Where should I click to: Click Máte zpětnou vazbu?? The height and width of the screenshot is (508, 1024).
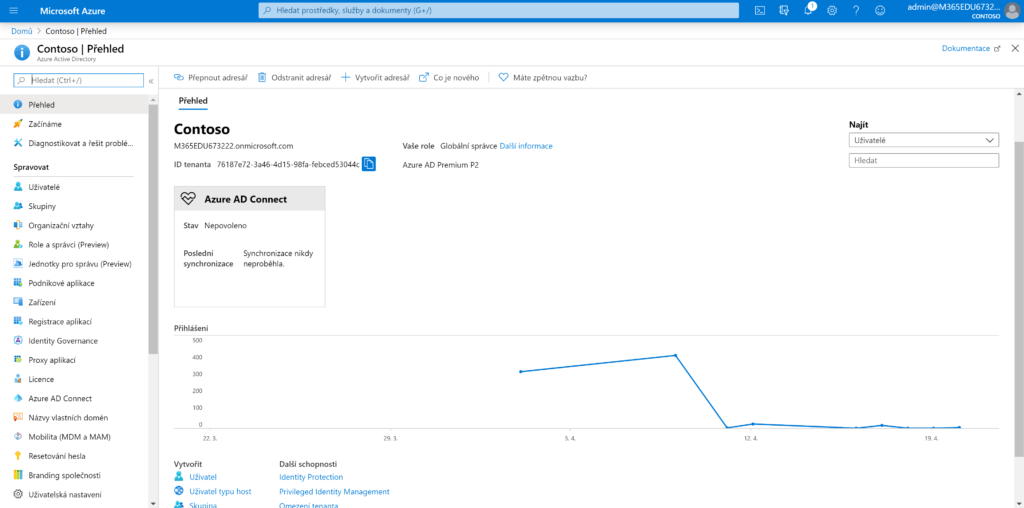pos(543,77)
